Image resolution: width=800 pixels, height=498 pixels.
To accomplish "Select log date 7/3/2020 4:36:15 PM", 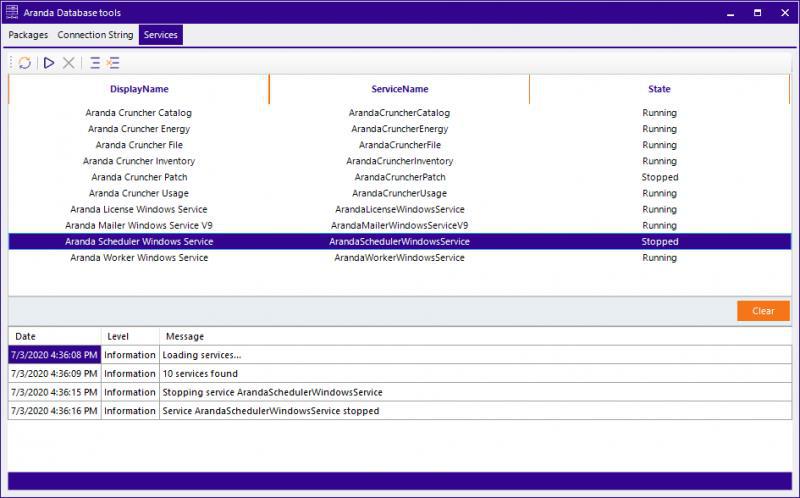I will click(x=55, y=392).
